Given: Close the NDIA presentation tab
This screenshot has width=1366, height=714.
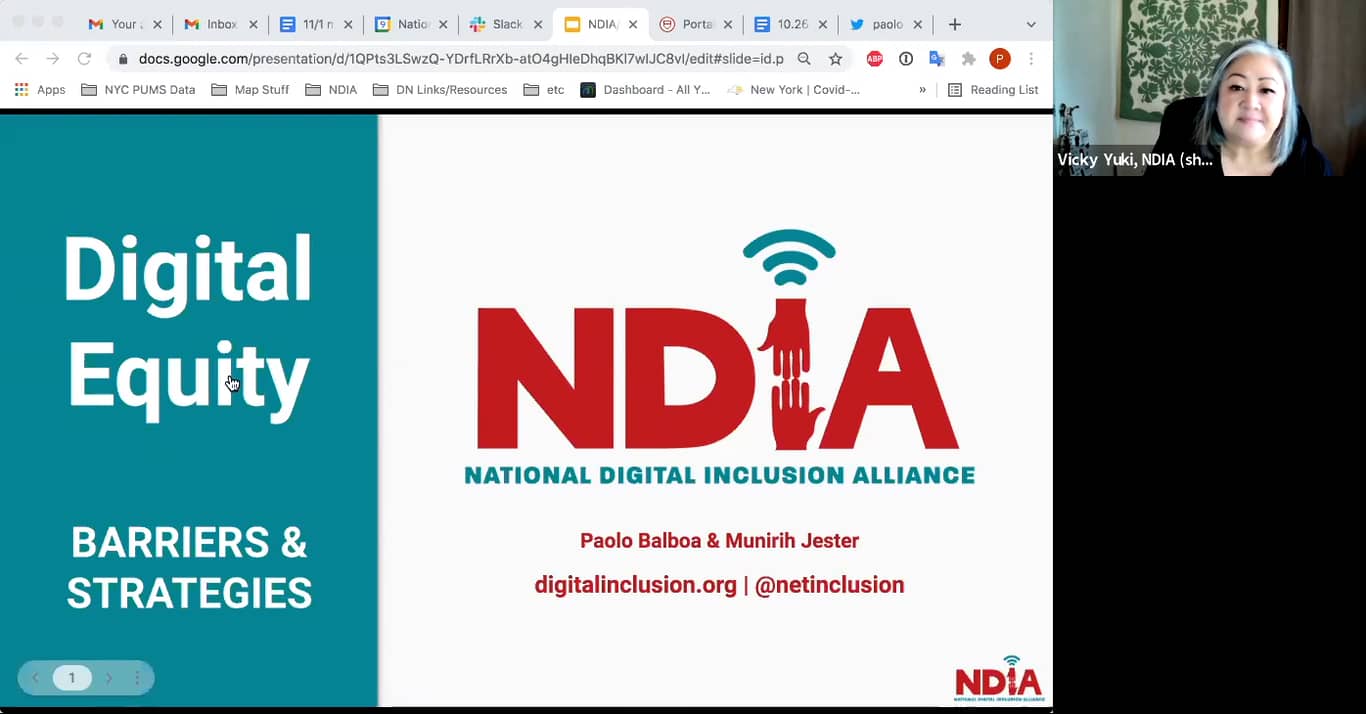Looking at the screenshot, I should (633, 24).
